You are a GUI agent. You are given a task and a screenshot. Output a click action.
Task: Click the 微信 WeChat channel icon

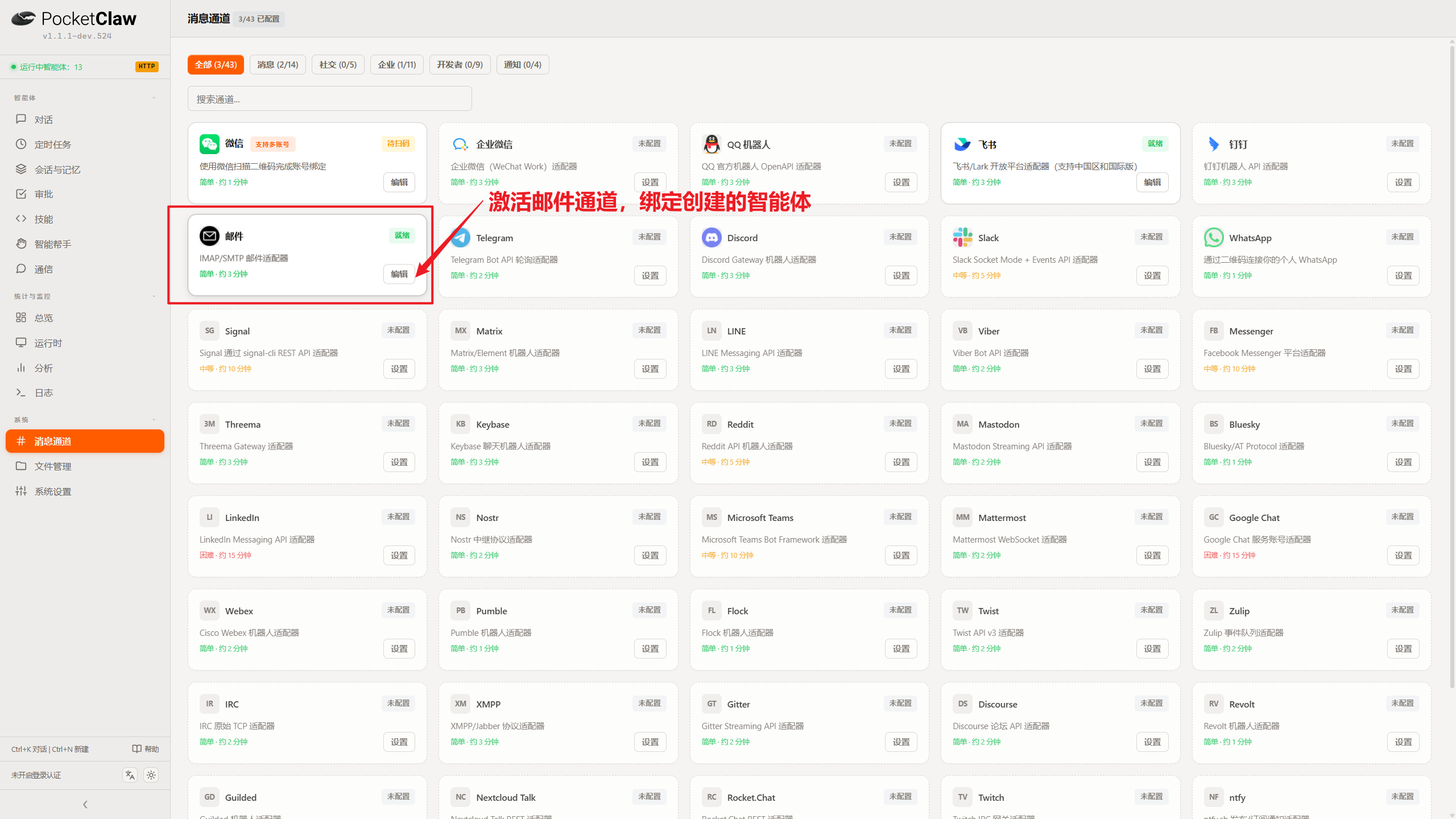pyautogui.click(x=209, y=144)
